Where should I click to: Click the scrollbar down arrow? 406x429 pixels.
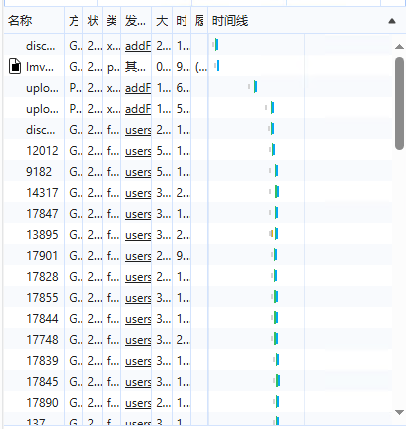click(x=399, y=412)
